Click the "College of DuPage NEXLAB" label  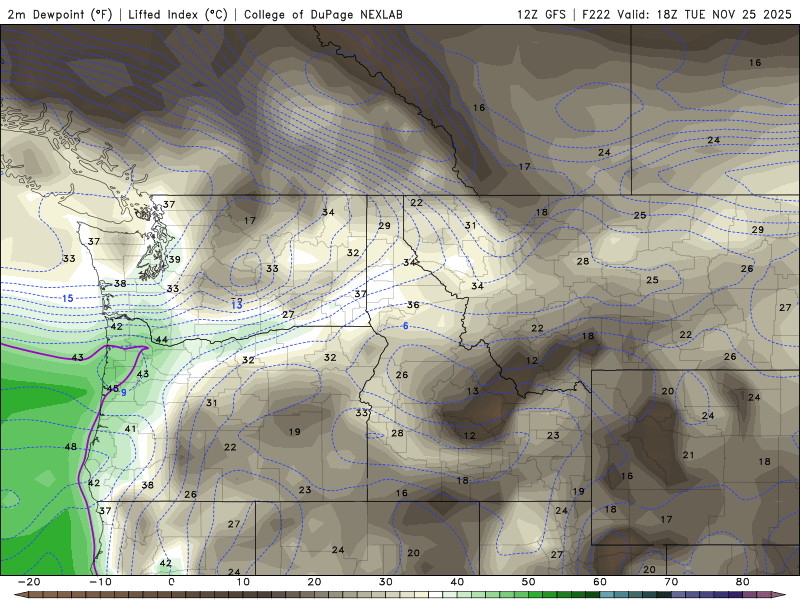click(323, 14)
